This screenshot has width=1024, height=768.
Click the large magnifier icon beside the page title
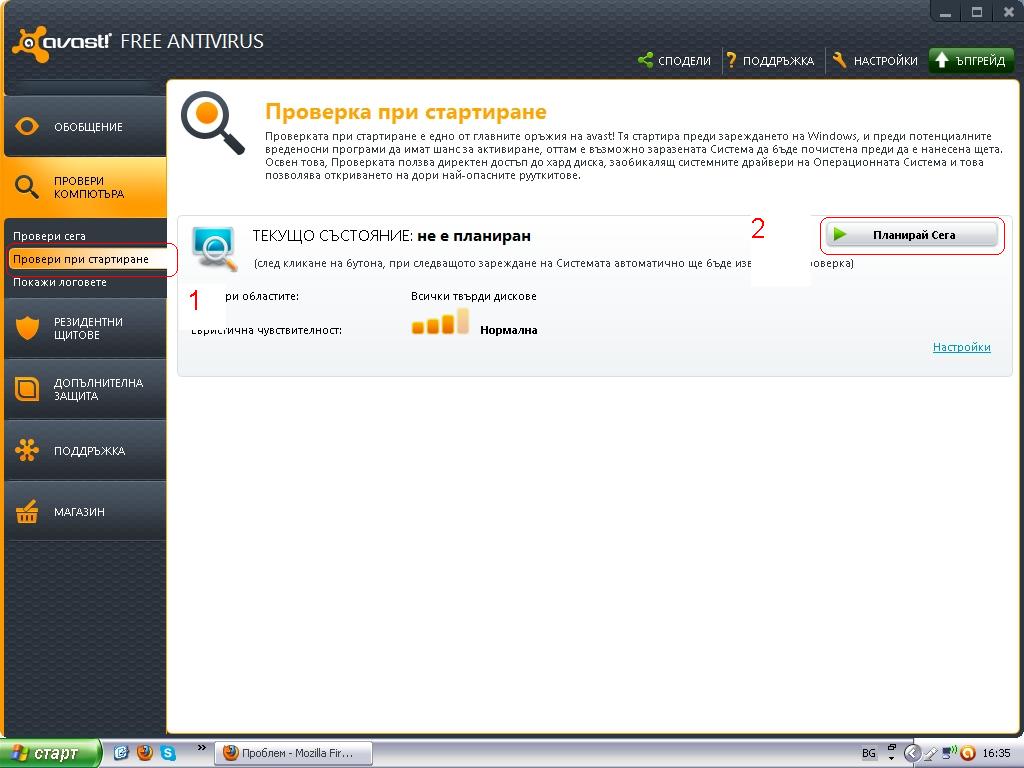pyautogui.click(x=213, y=123)
